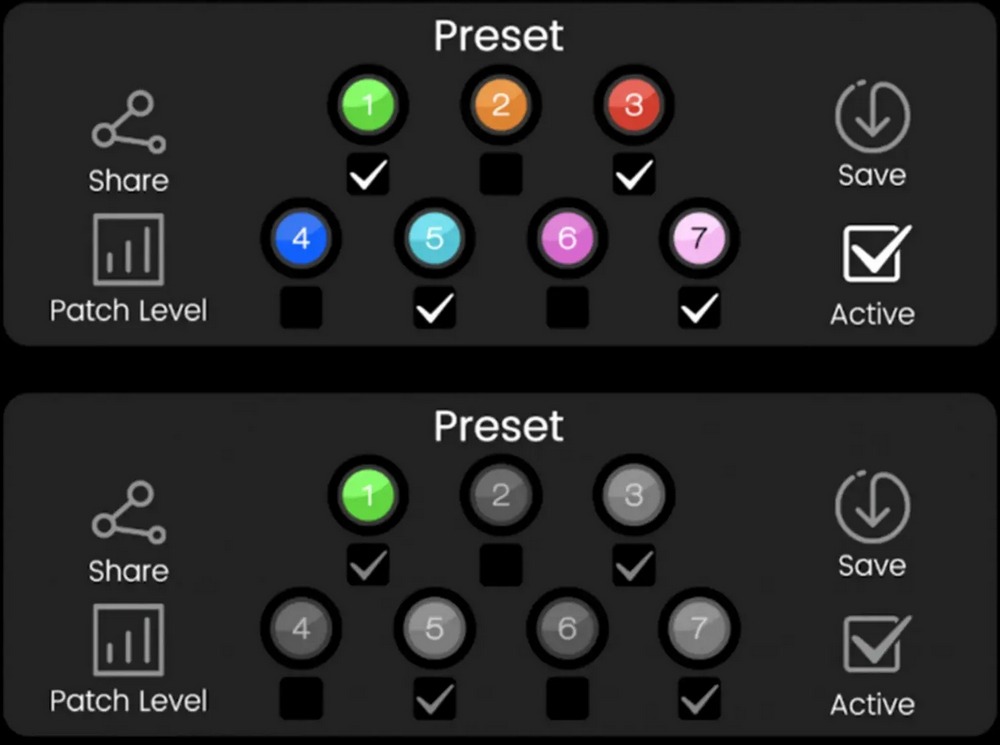Click the dimmed Share icon in the bottom panel
The width and height of the screenshot is (1000, 745).
click(129, 512)
